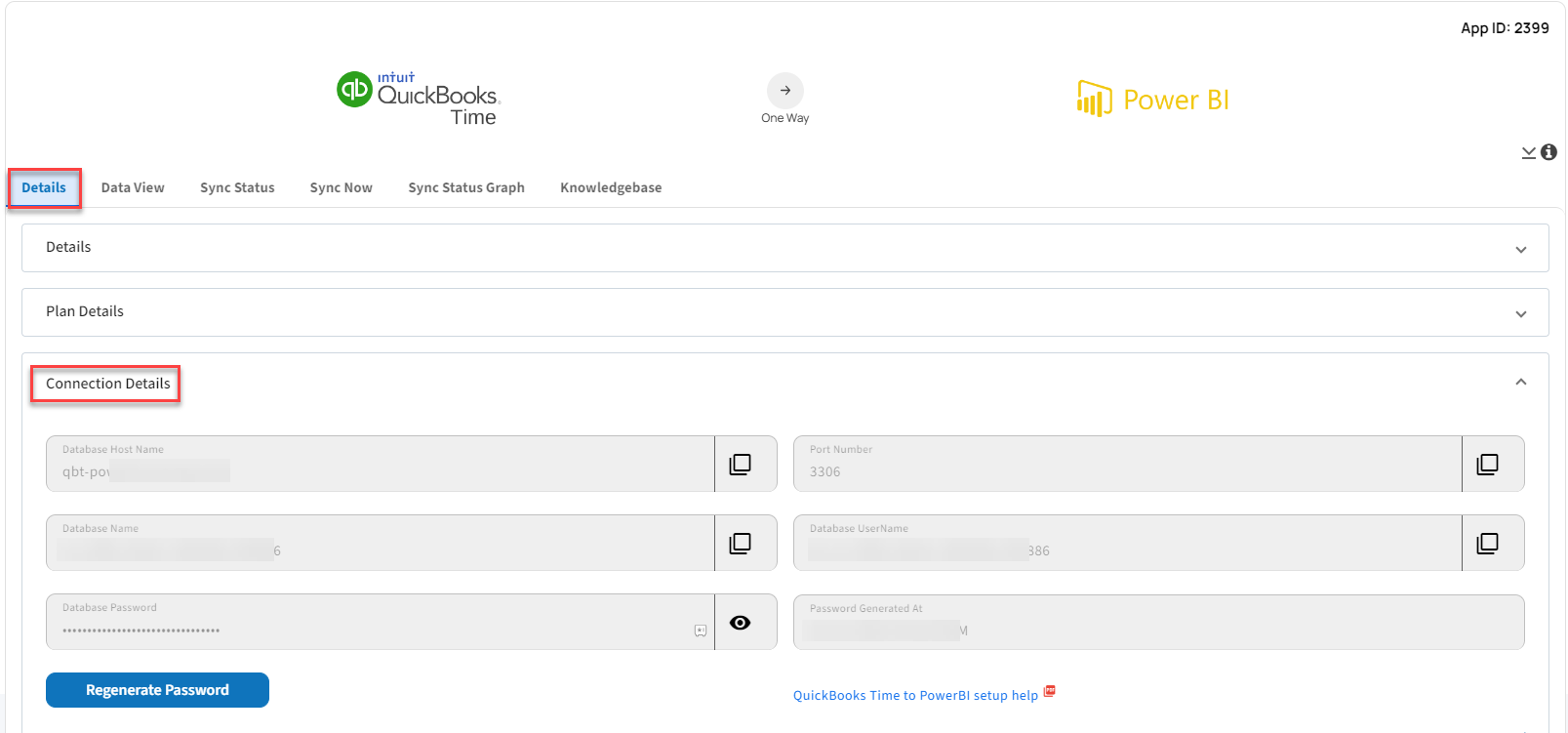Switch to the Data View tab

tap(133, 187)
